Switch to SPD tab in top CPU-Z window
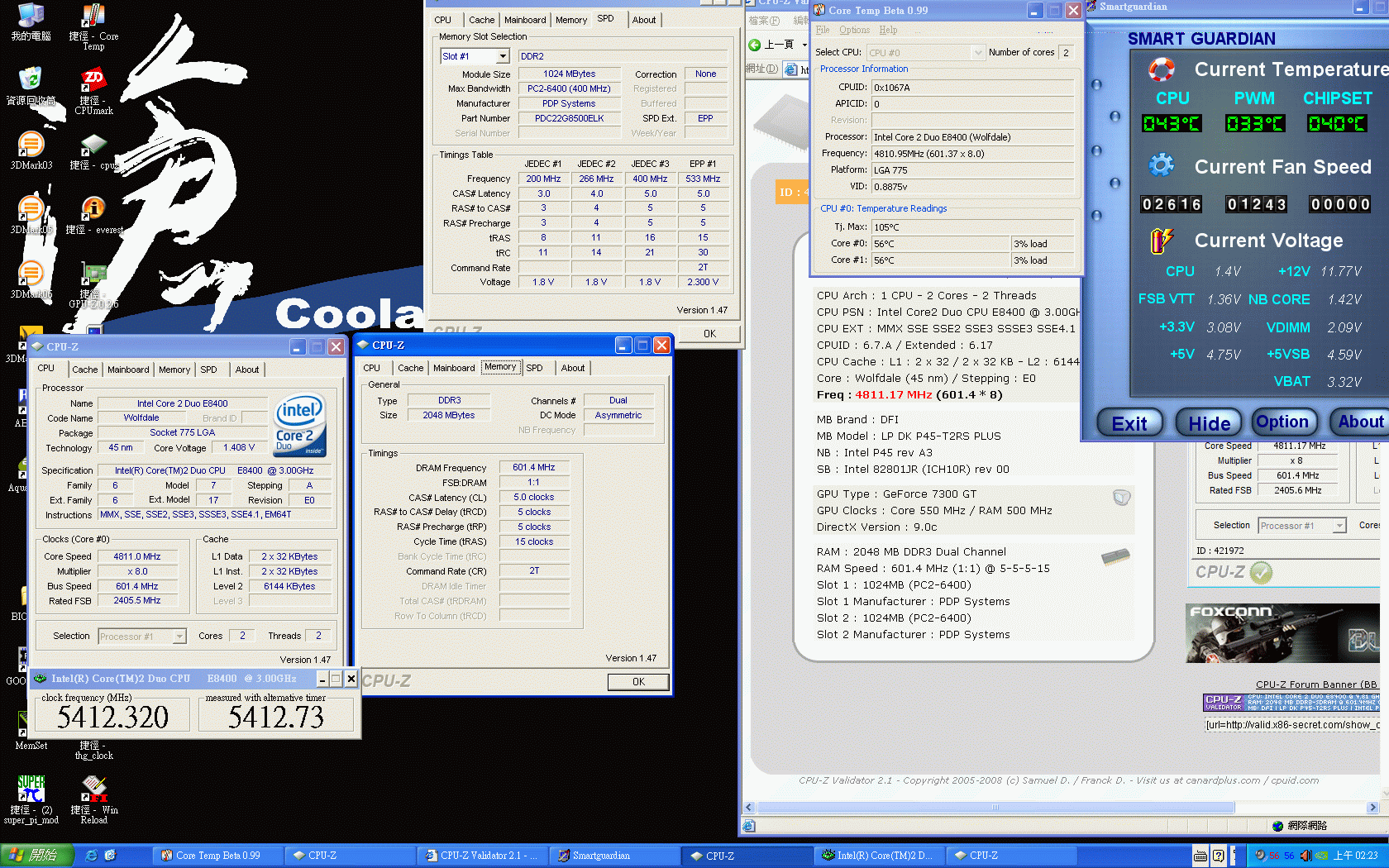1389x868 pixels. 606,19
